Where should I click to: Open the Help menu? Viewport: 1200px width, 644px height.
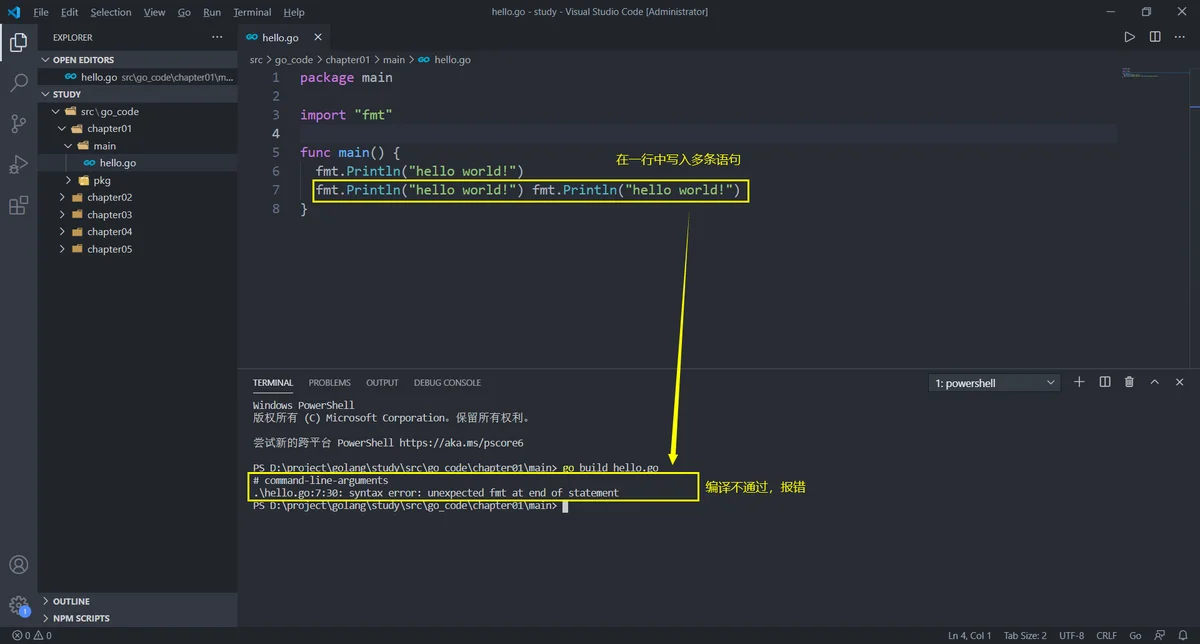(x=294, y=12)
